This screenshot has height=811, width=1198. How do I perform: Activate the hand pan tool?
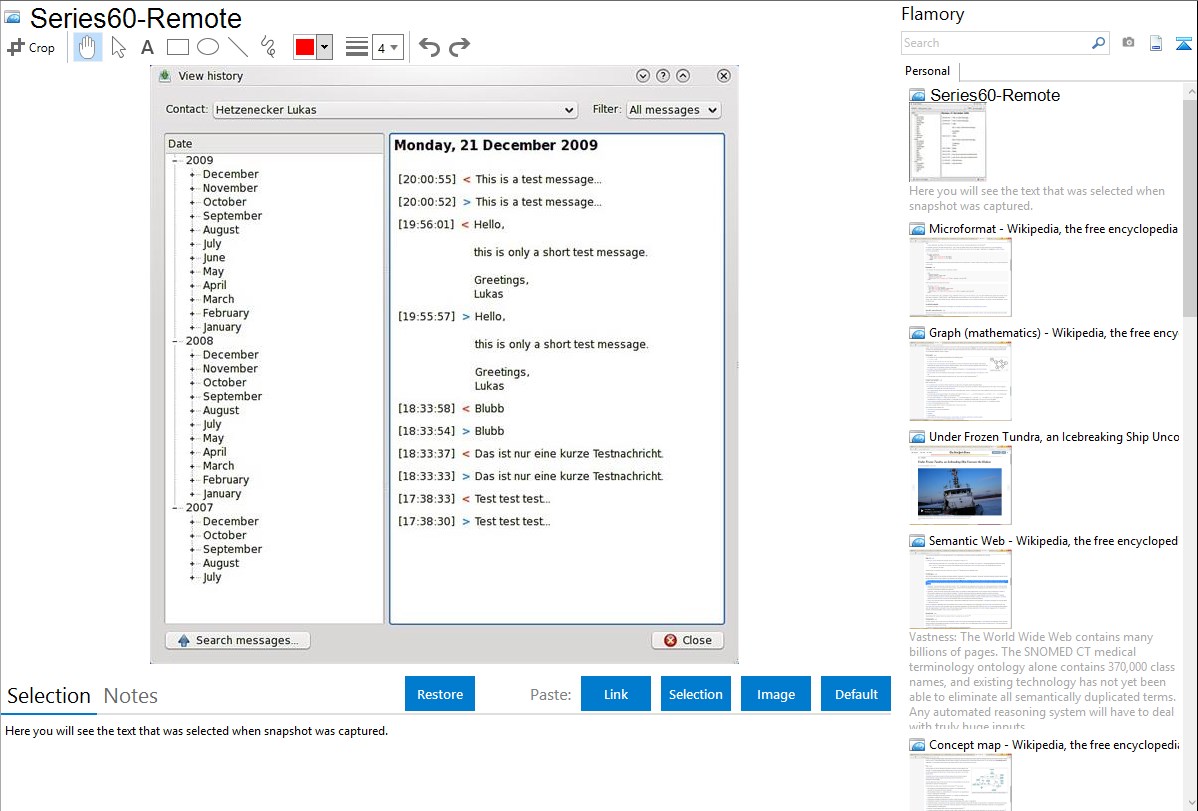tap(88, 47)
